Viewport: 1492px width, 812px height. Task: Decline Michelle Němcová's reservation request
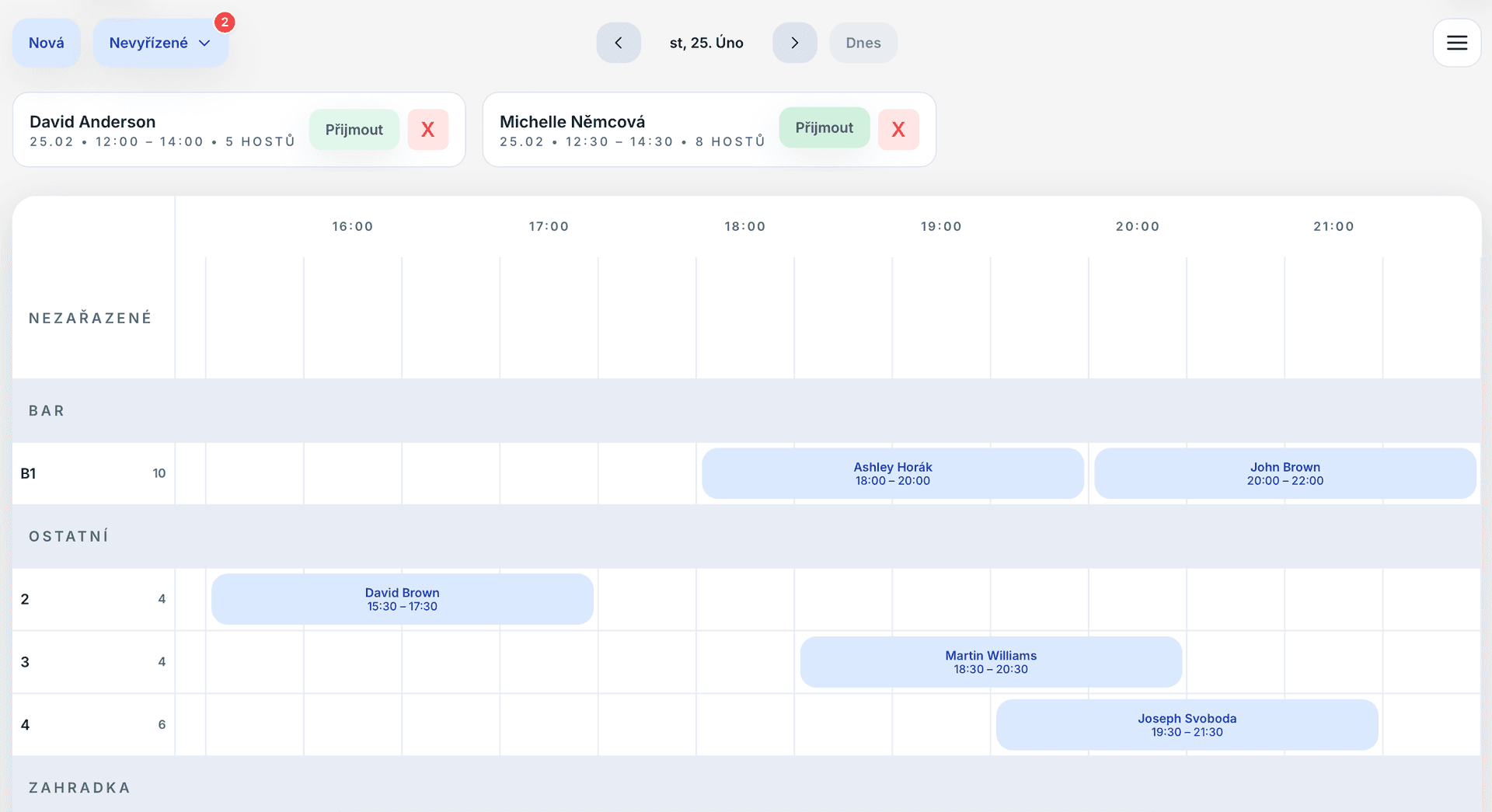click(x=898, y=130)
